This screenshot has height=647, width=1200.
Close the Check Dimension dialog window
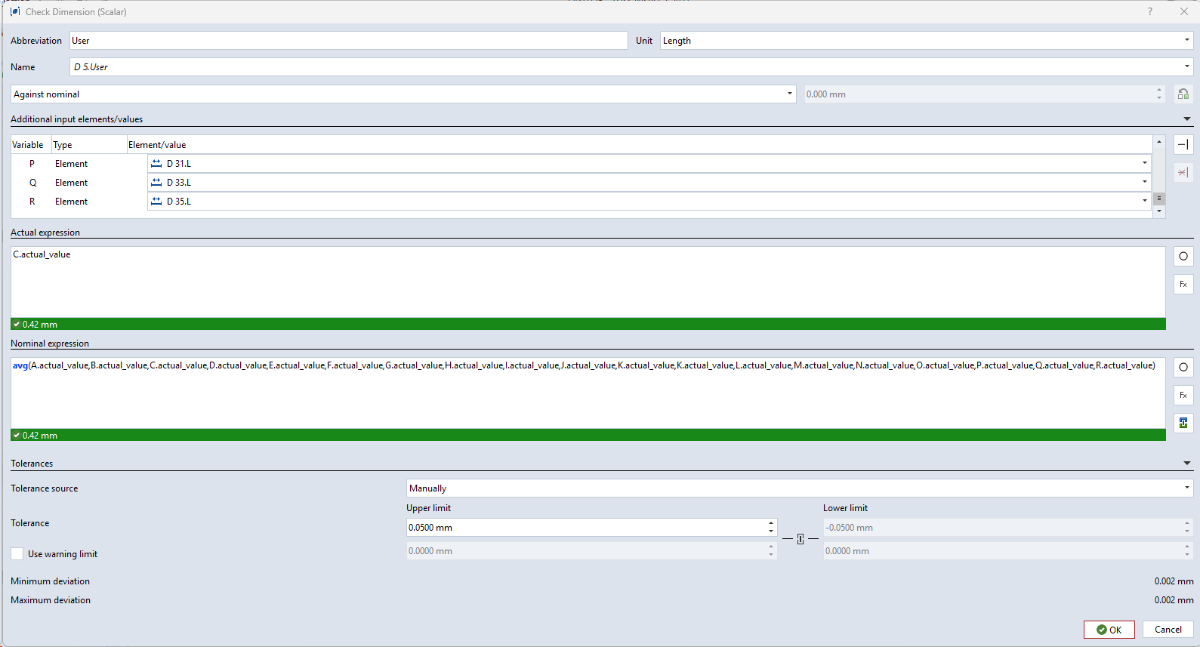[x=1183, y=11]
